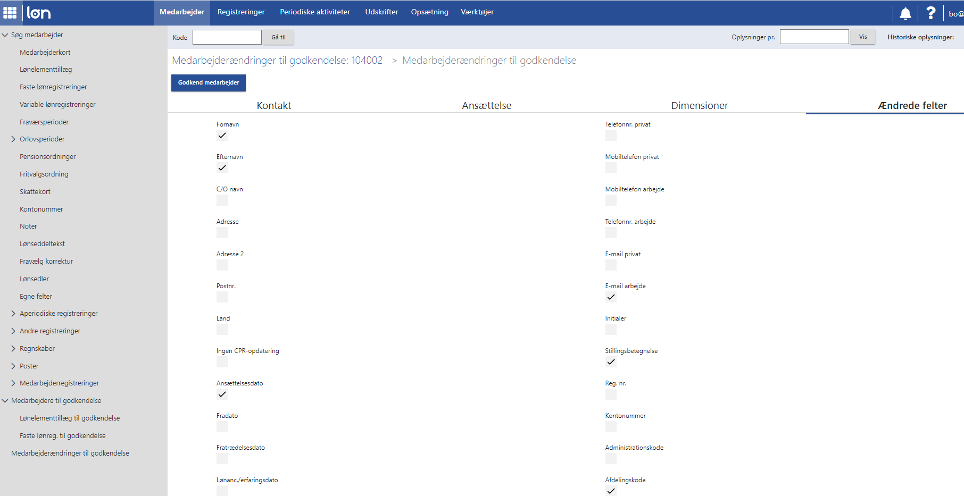Open the Registreringer menu
964x496 pixels.
(x=239, y=12)
